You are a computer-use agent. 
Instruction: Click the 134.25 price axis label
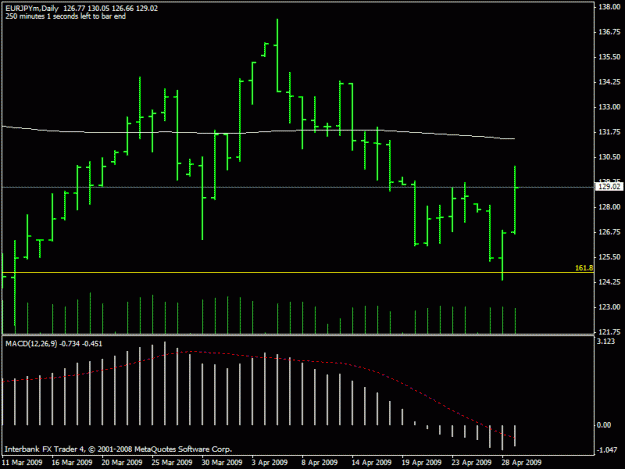(609, 82)
